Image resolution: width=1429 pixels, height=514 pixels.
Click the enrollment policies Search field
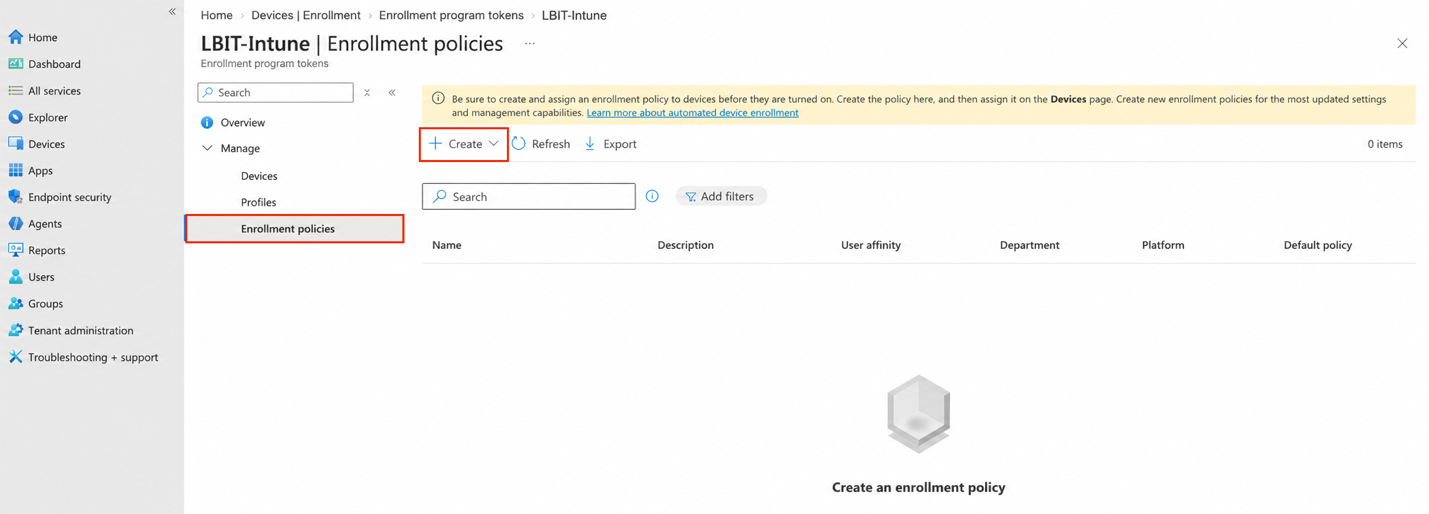click(x=529, y=196)
